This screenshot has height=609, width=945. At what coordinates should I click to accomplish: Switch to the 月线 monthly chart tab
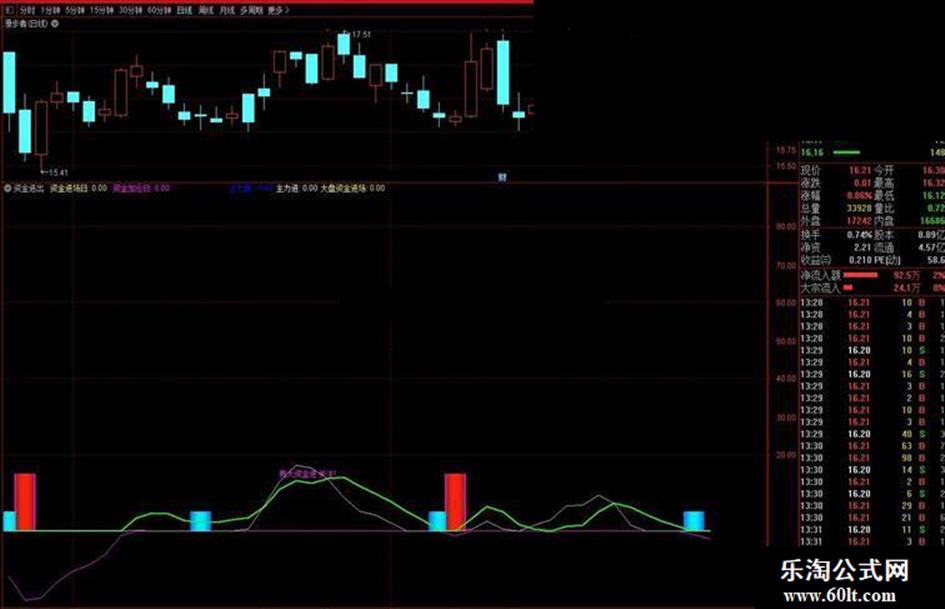(227, 11)
